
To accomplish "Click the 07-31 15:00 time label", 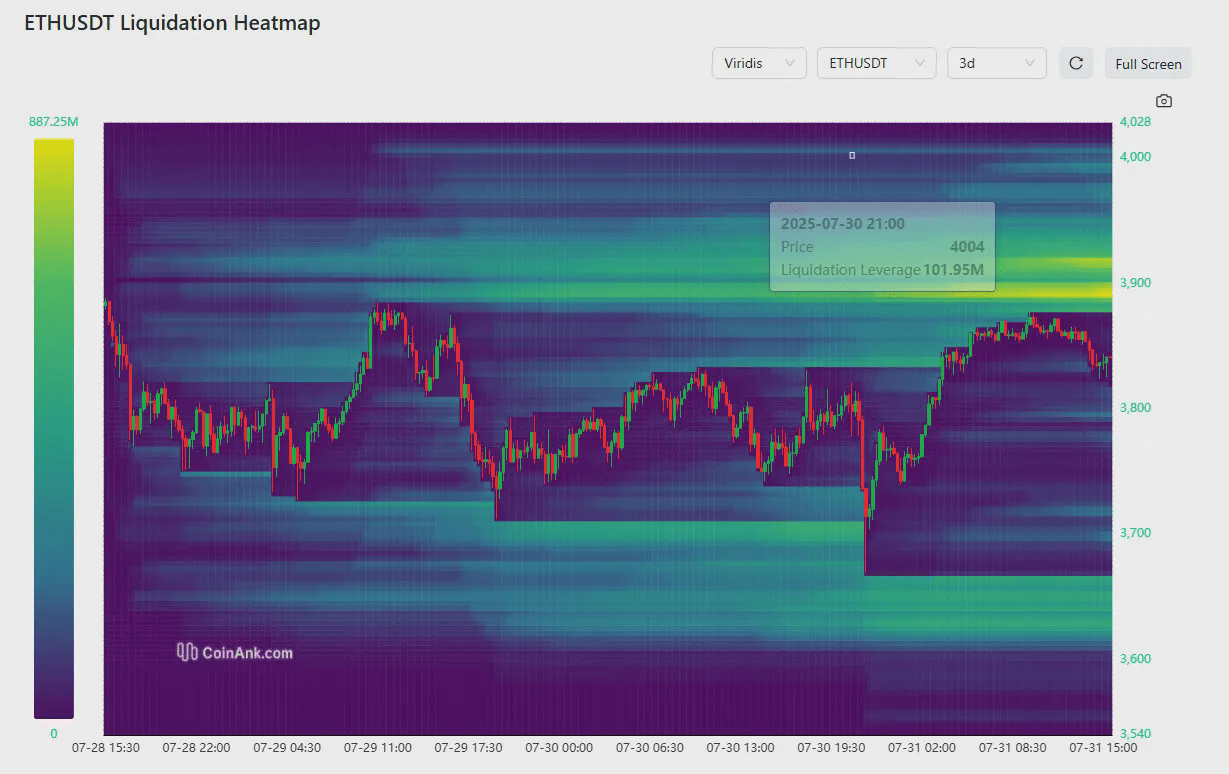I will [1103, 747].
